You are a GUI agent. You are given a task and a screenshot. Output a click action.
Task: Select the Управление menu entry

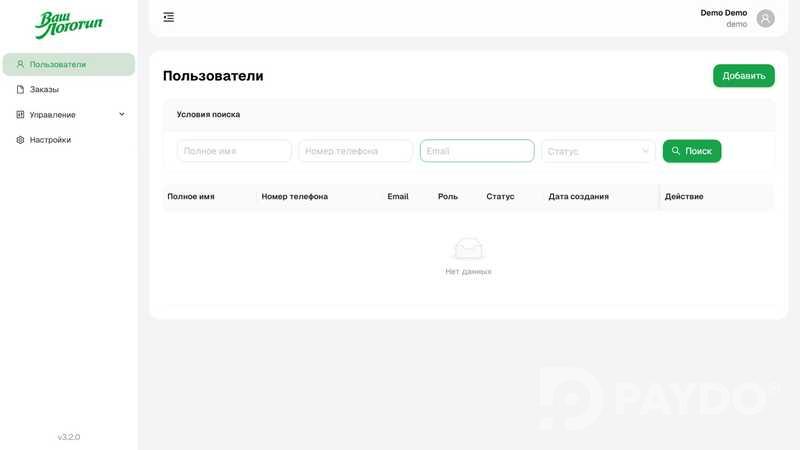[x=69, y=115]
